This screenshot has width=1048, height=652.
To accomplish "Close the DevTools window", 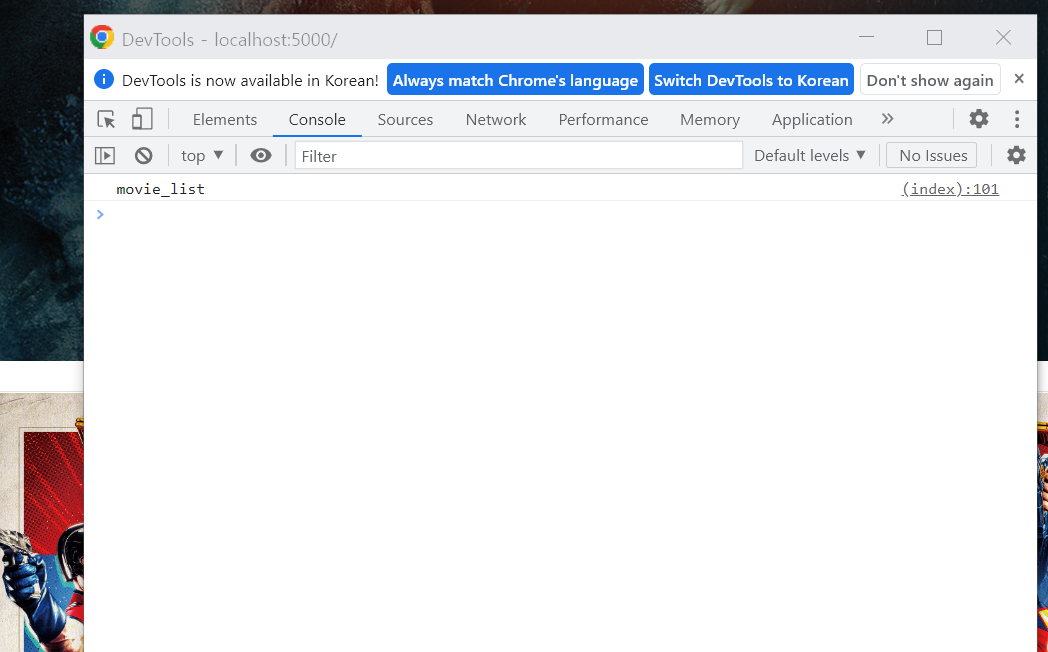I will click(x=1003, y=37).
